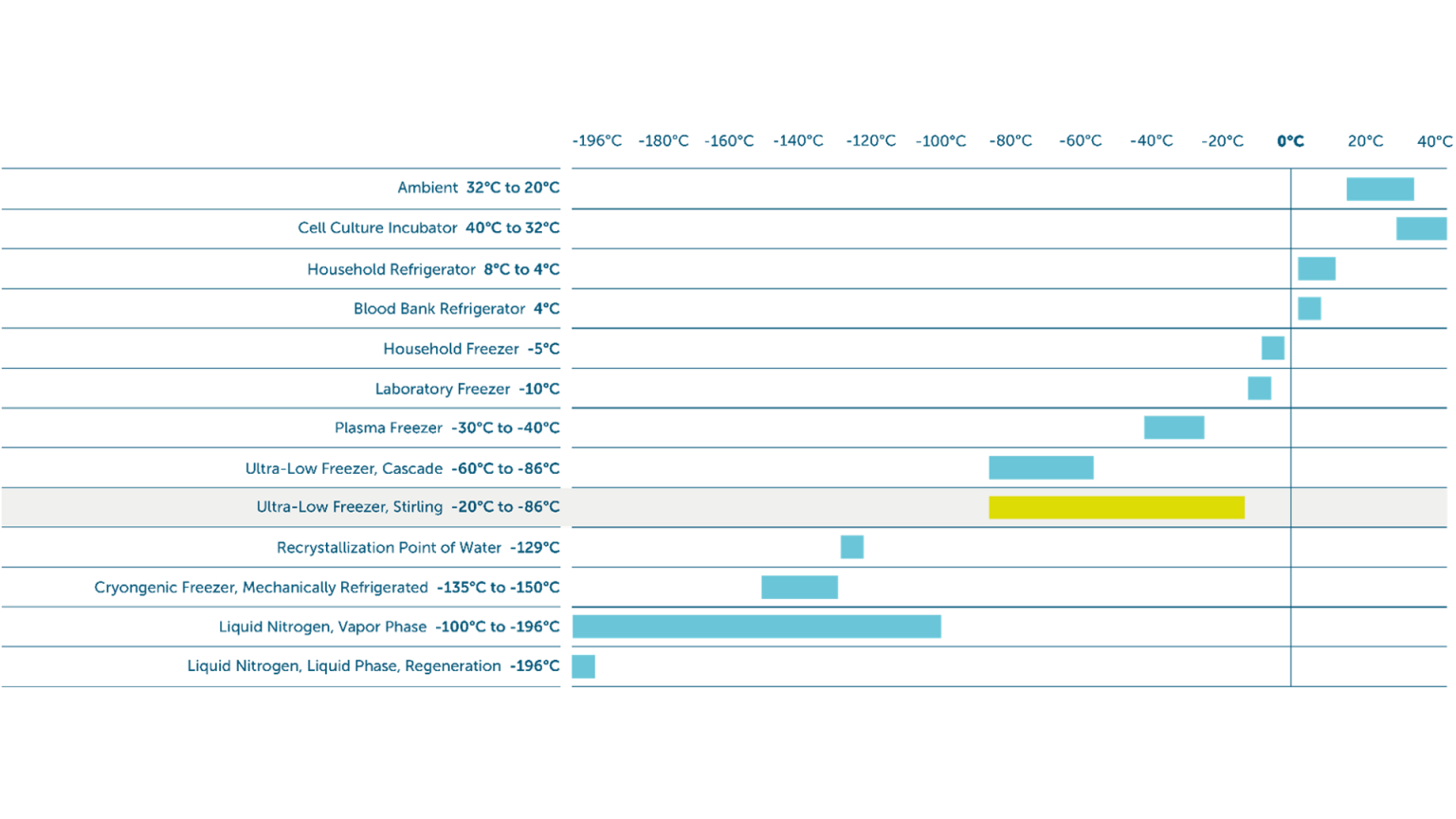Select the 0°C axis label
1456x819 pixels.
pos(1290,141)
